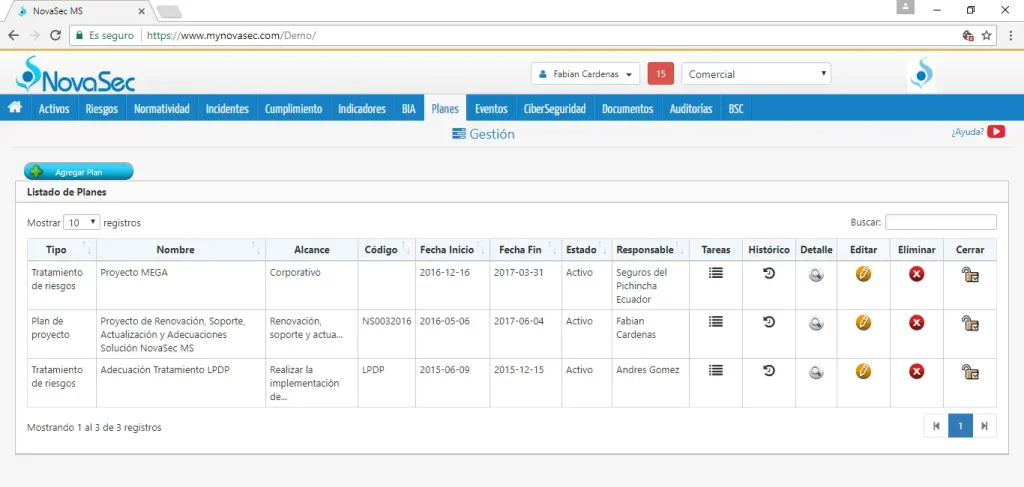Edit the NS0032016 plan
This screenshot has height=487, width=1024.
[x=863, y=322]
